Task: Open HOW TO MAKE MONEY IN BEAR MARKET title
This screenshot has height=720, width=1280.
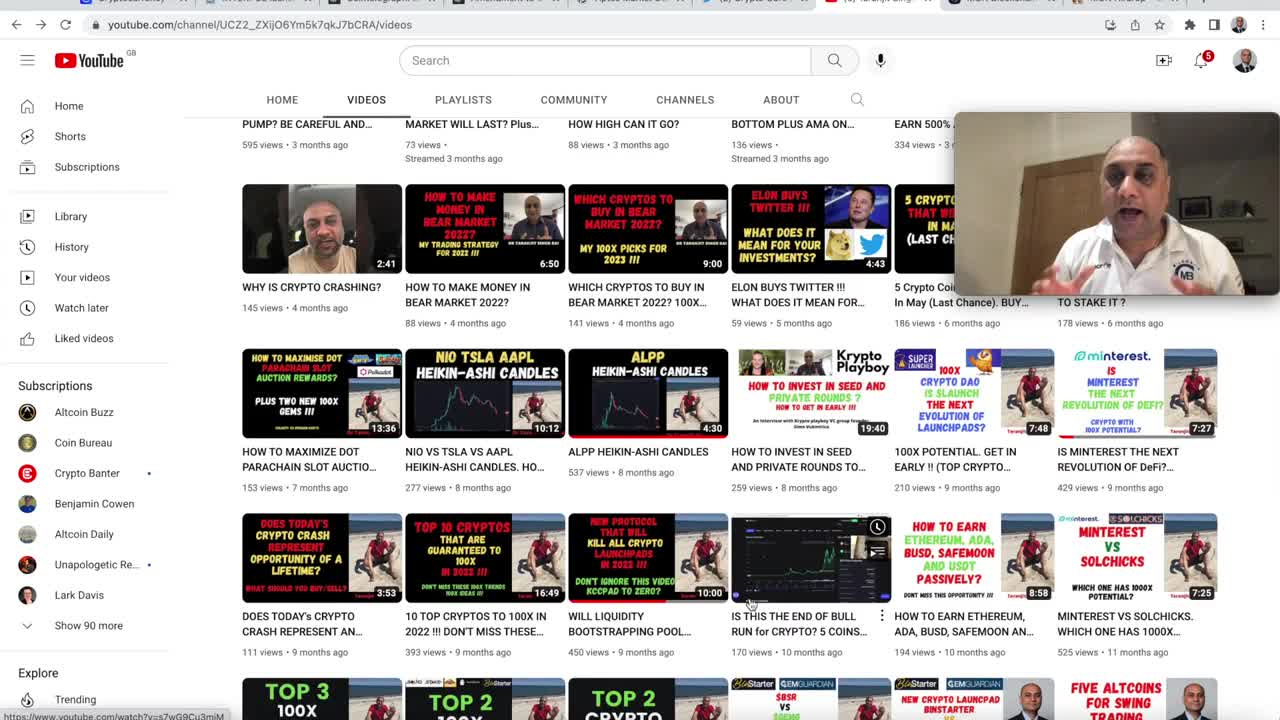Action: (x=468, y=295)
